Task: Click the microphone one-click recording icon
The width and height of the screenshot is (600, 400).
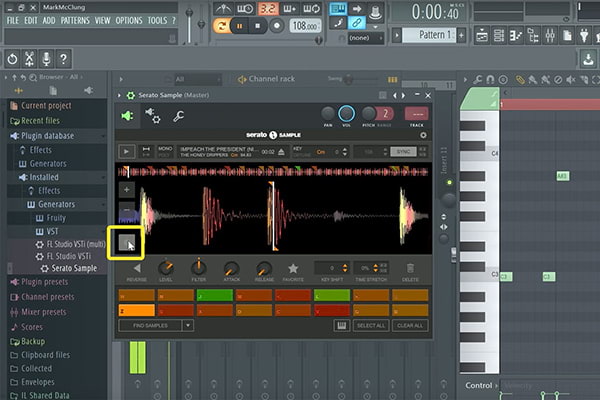Action: 46,59
